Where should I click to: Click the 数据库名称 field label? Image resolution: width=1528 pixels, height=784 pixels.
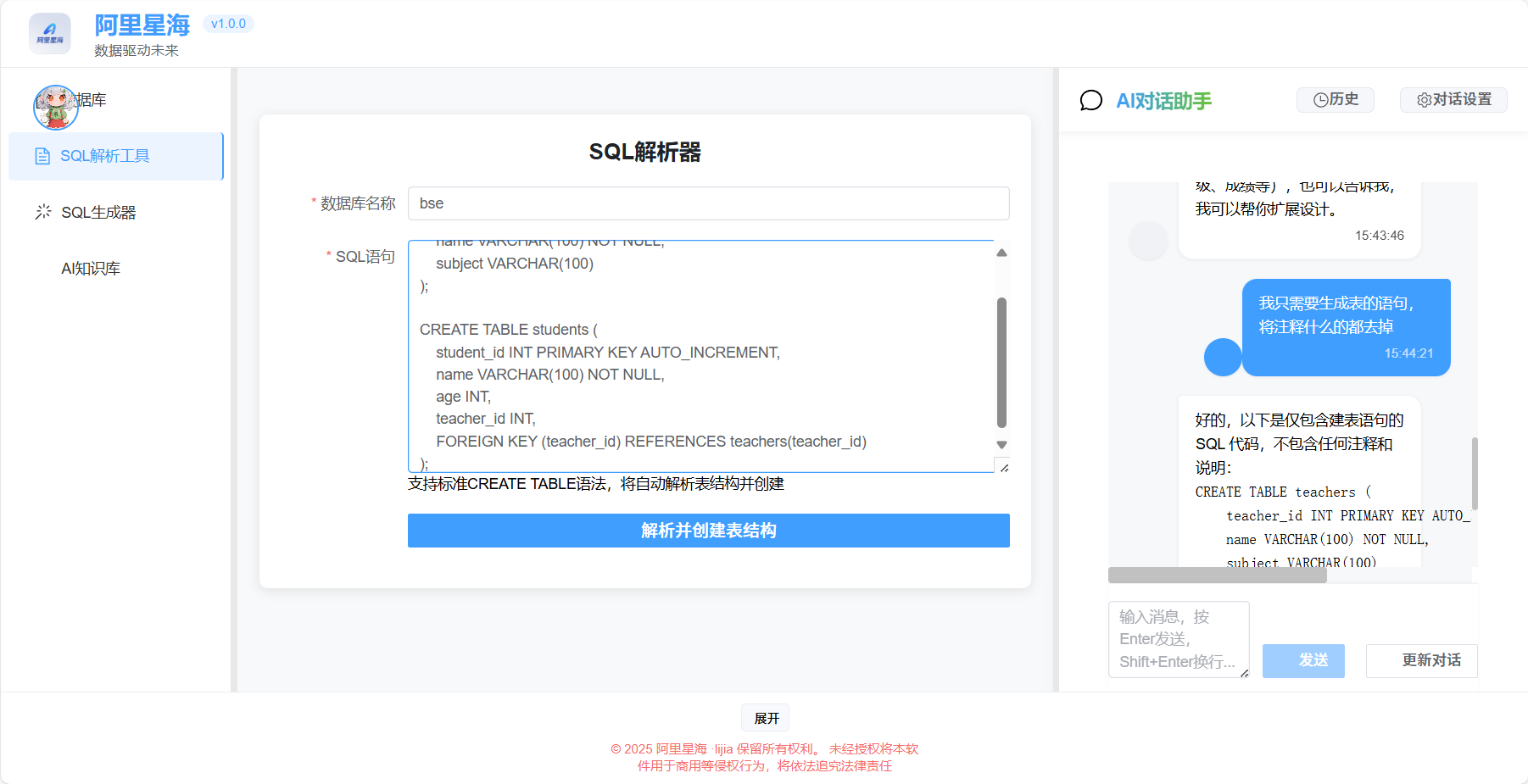358,203
